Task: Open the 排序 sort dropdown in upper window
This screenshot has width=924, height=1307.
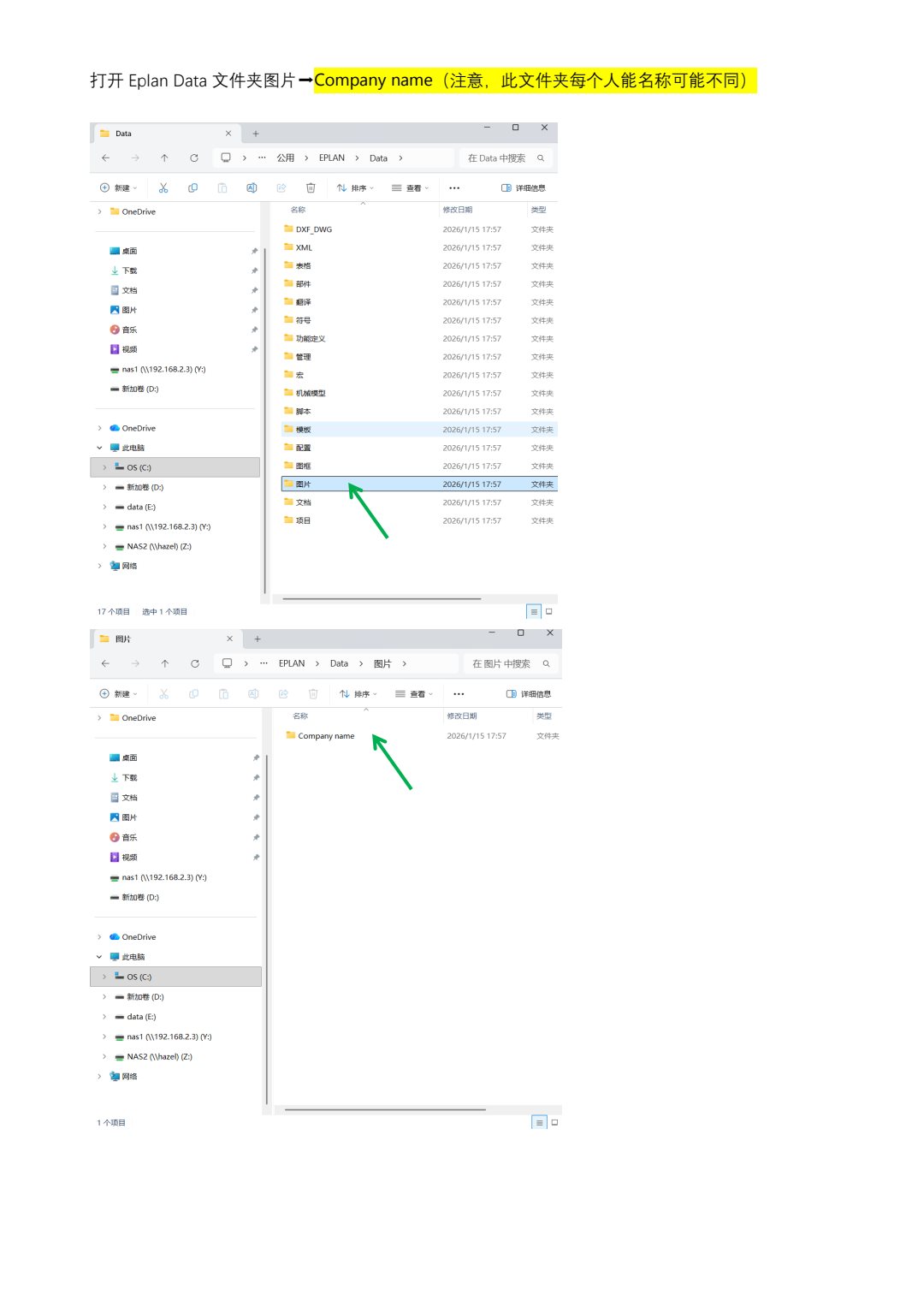Action: click(x=355, y=187)
